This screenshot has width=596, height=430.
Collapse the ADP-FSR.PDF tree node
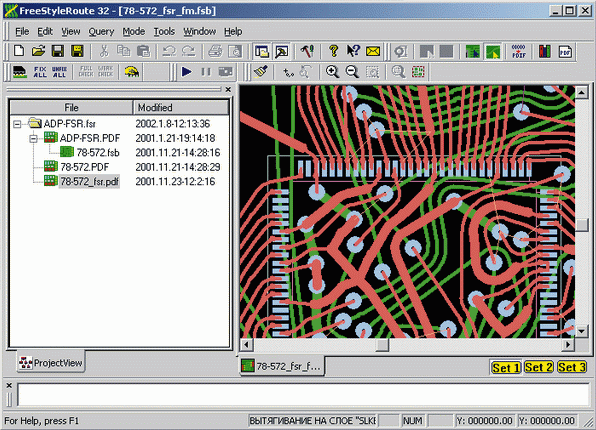[33, 138]
